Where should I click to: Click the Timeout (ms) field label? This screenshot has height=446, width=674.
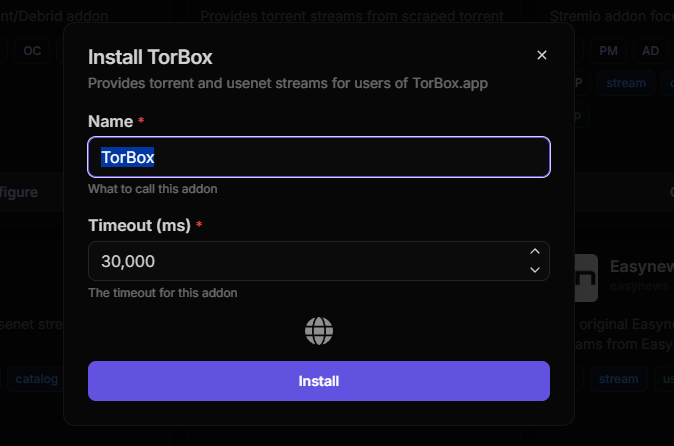coord(139,225)
